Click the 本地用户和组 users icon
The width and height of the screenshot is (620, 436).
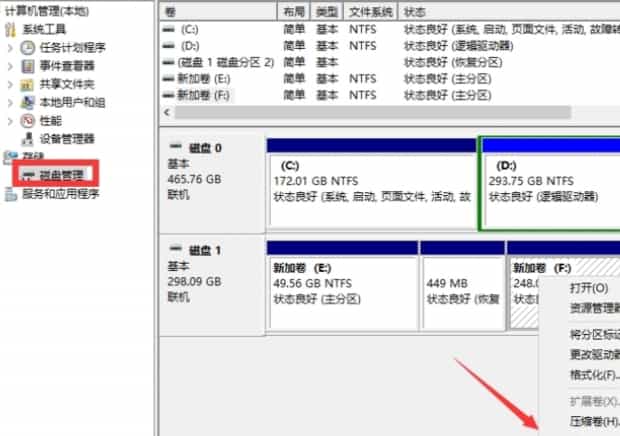click(29, 102)
